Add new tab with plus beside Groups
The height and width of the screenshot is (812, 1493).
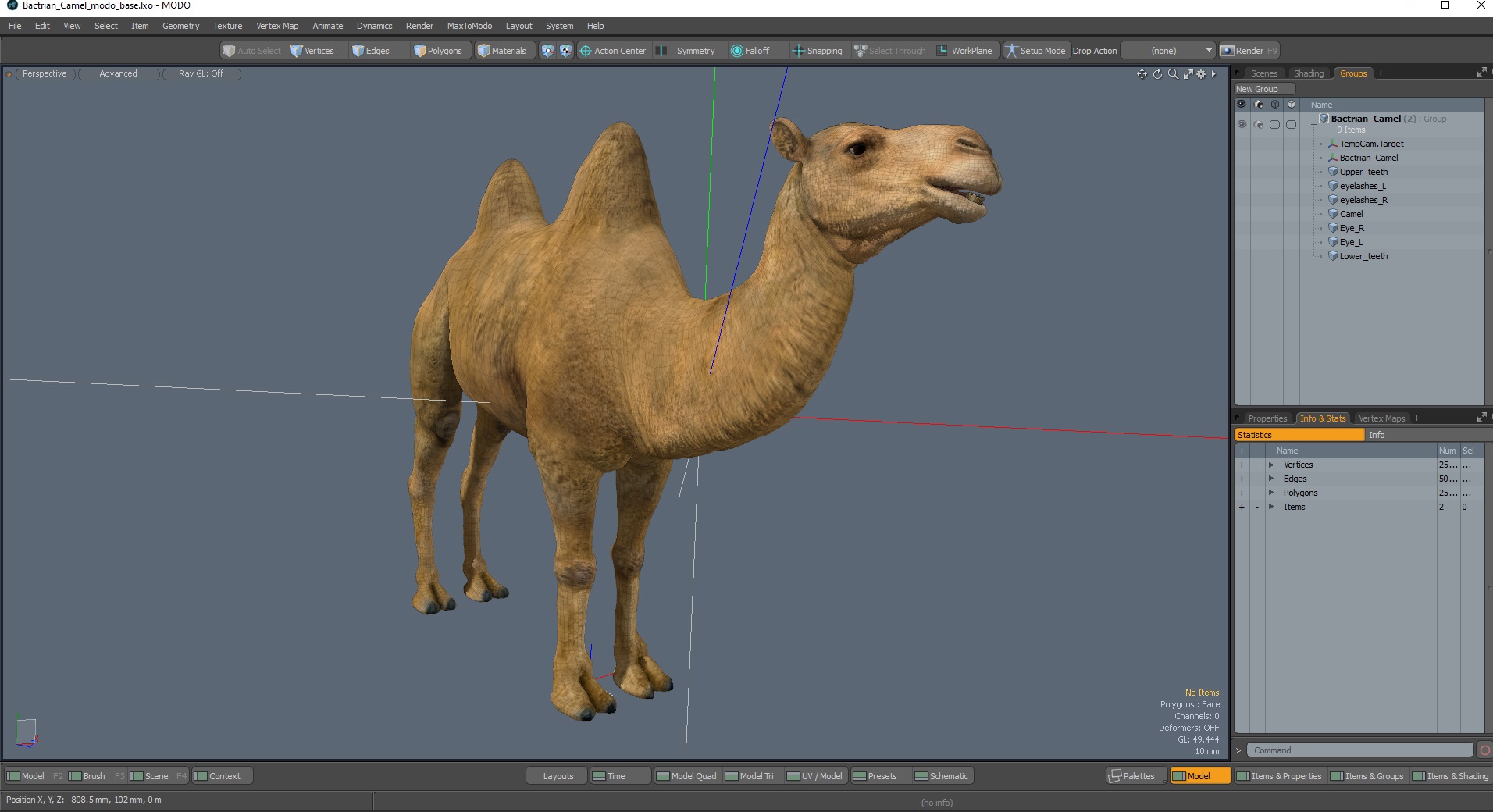1381,73
